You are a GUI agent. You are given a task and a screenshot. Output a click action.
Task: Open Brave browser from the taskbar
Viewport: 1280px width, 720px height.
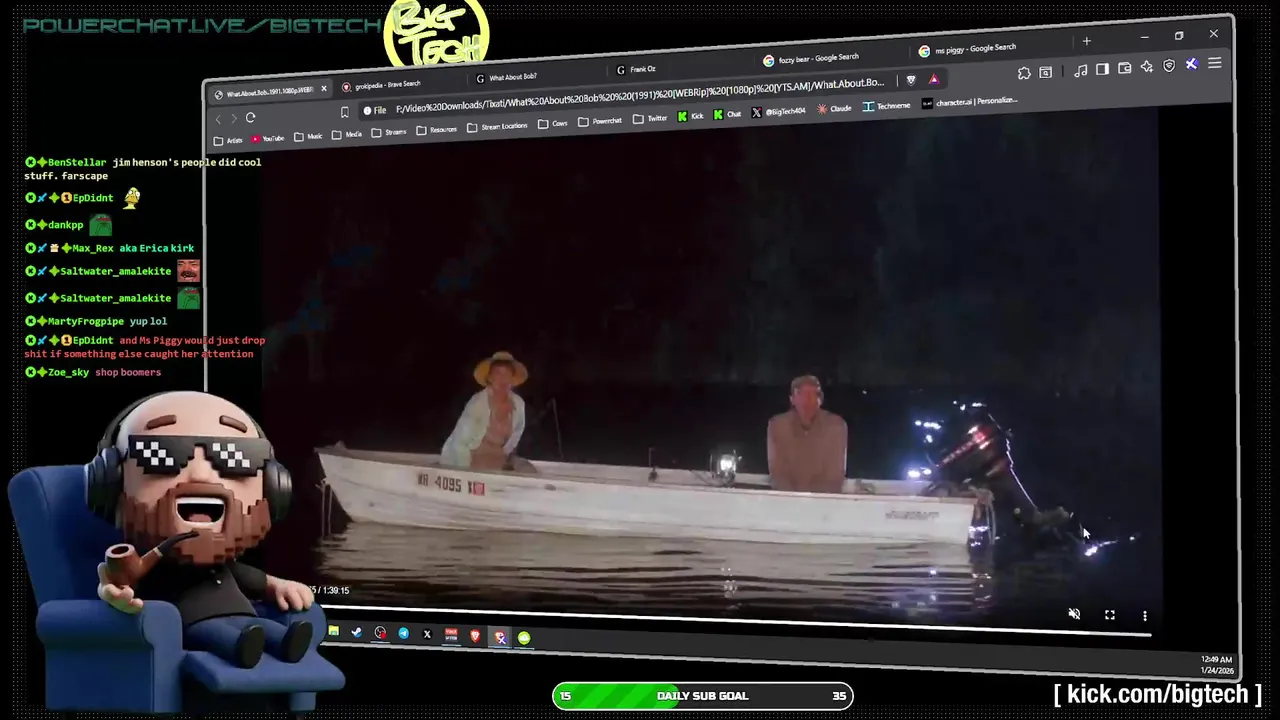click(x=475, y=636)
